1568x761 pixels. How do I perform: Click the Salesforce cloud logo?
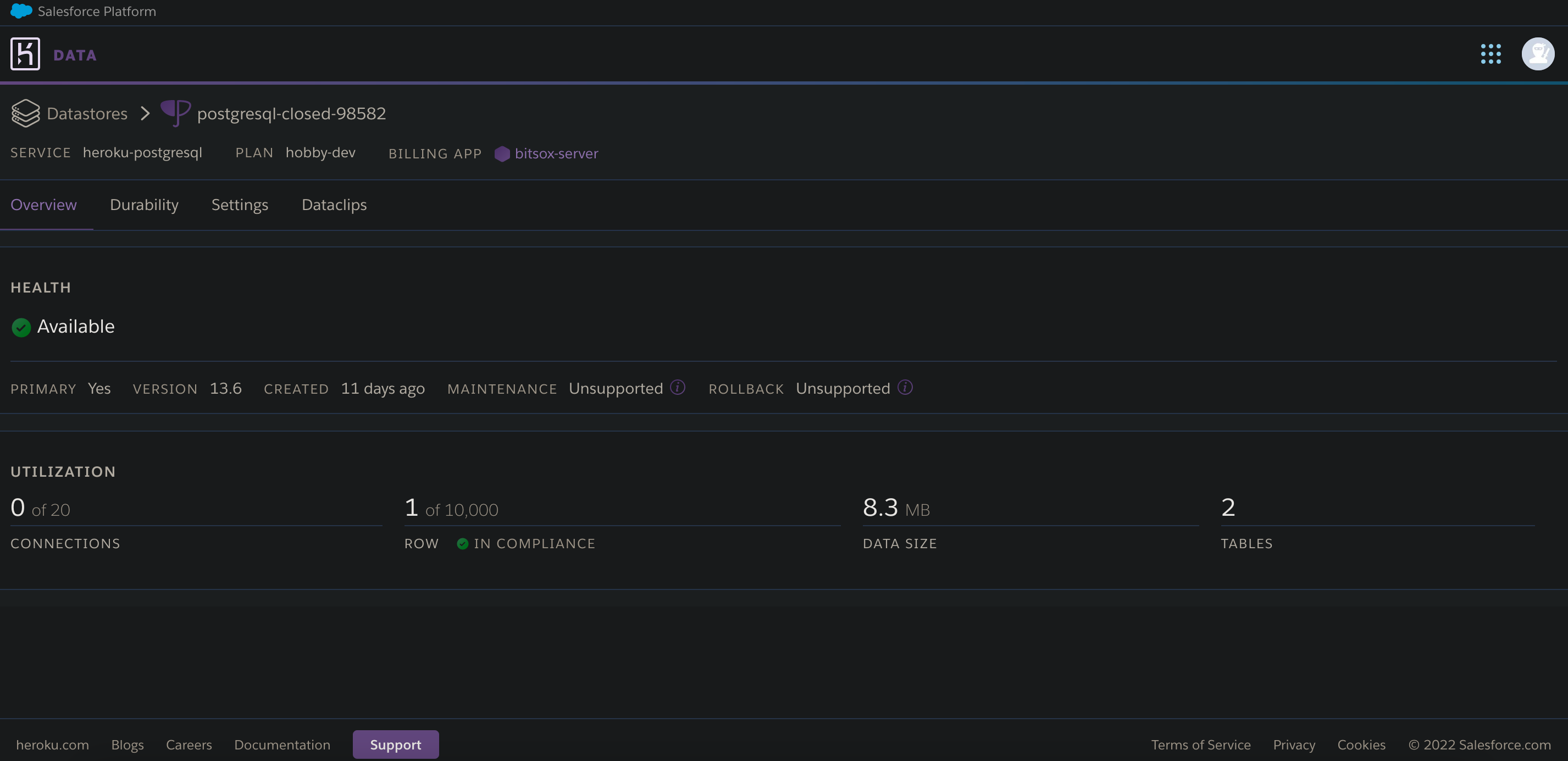click(x=21, y=11)
